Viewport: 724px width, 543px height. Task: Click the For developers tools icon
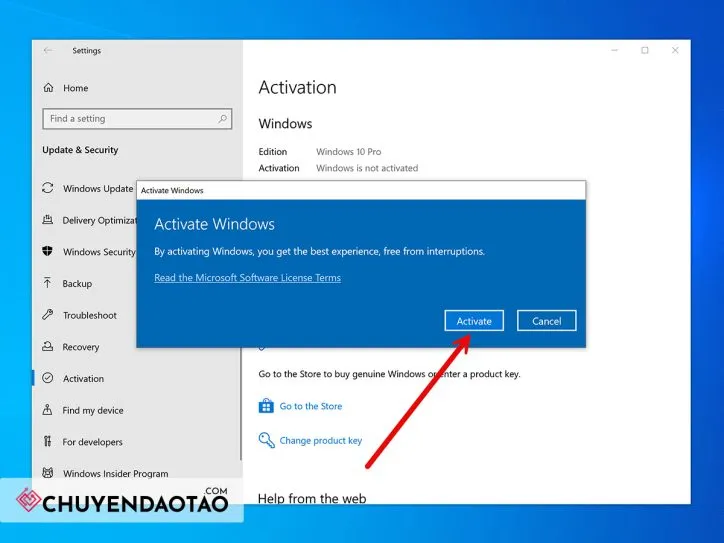click(x=48, y=441)
